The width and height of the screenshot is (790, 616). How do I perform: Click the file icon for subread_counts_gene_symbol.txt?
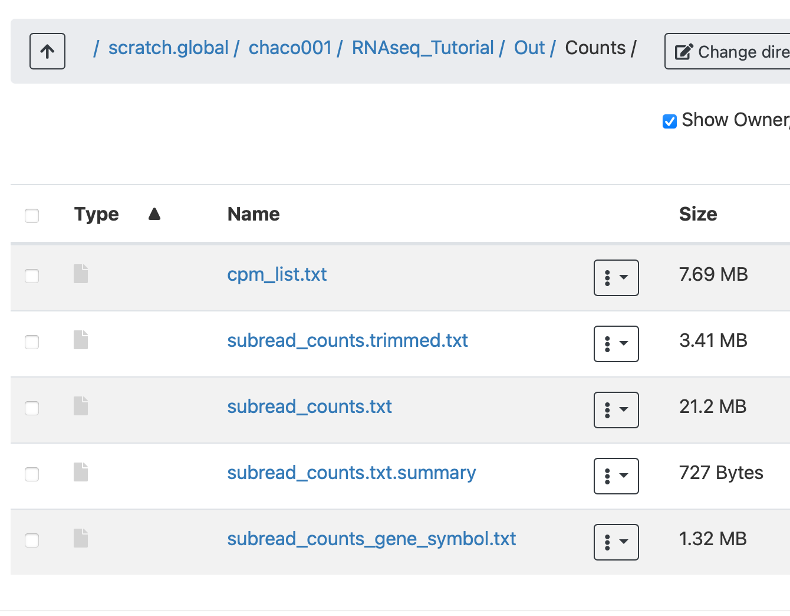coord(81,538)
